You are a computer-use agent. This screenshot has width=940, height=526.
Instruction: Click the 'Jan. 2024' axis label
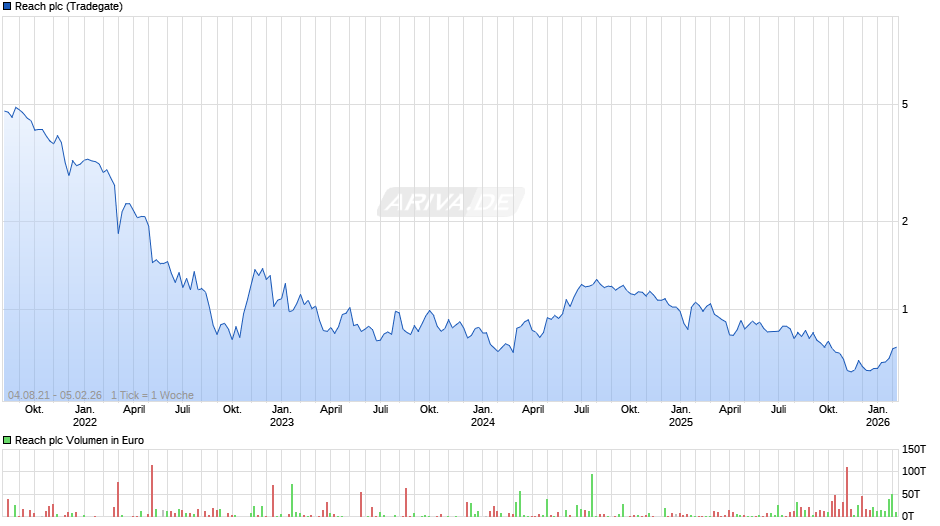coord(483,416)
